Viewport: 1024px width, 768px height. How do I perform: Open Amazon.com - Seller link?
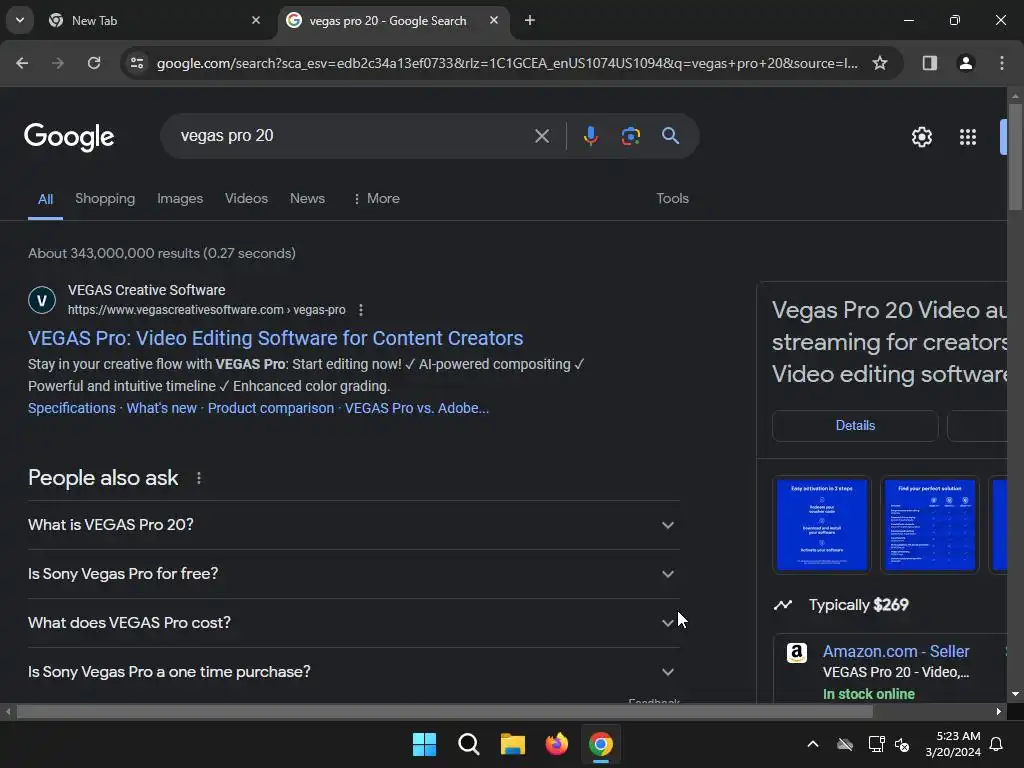pos(896,652)
